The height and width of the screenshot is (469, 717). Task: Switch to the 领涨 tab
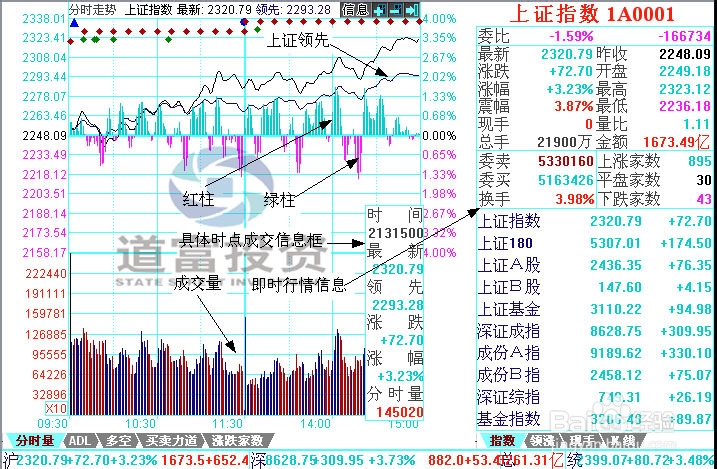[x=542, y=441]
